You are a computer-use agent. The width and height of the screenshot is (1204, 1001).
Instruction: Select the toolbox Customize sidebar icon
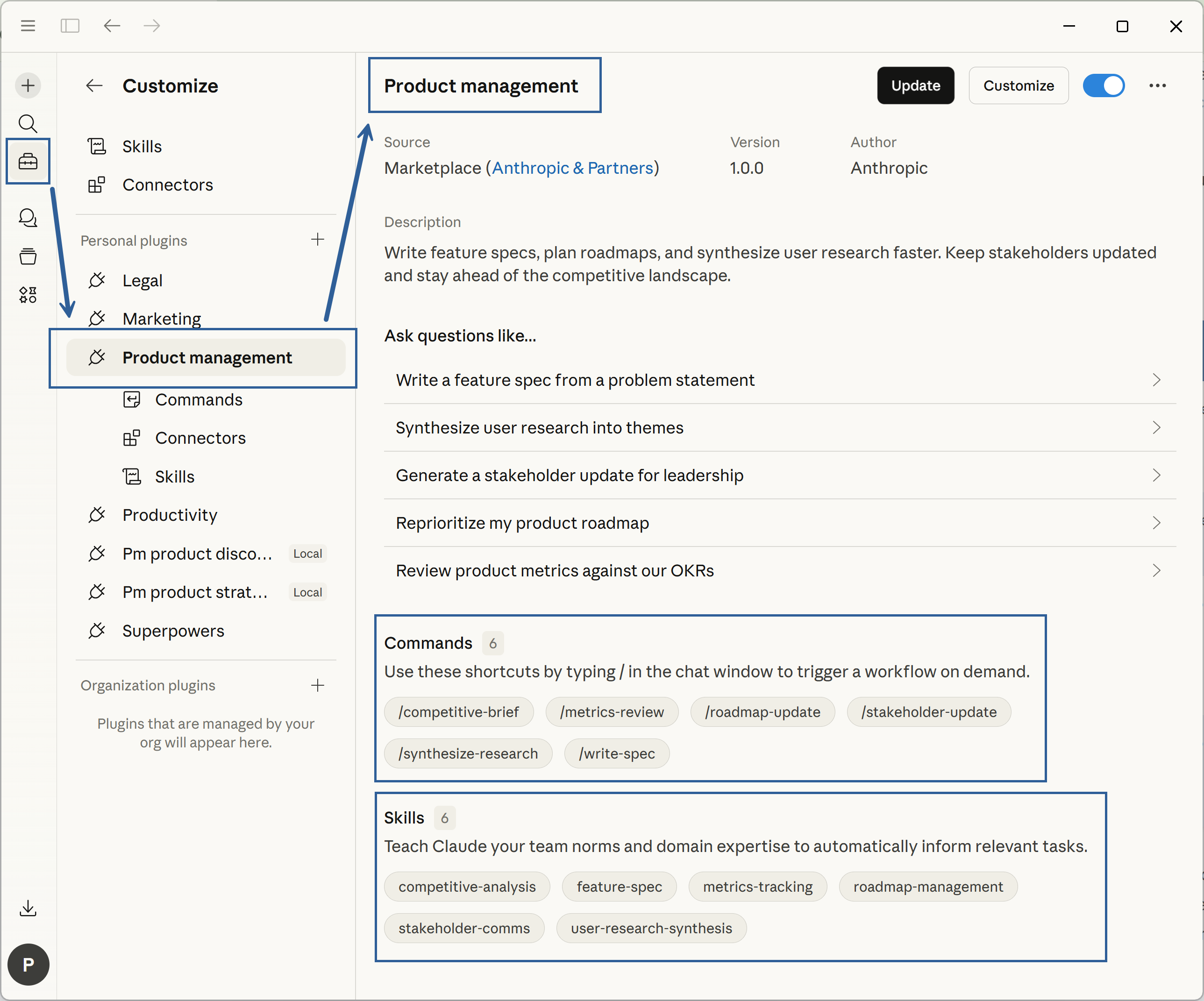pyautogui.click(x=28, y=161)
